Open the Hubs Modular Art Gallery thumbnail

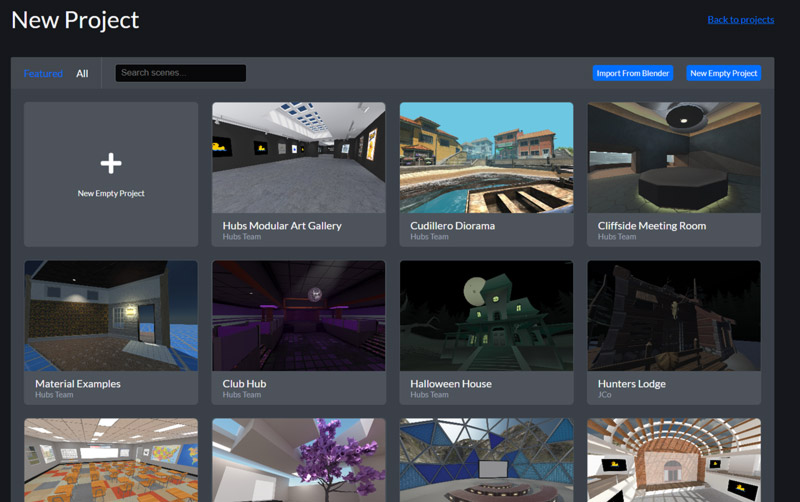298,158
